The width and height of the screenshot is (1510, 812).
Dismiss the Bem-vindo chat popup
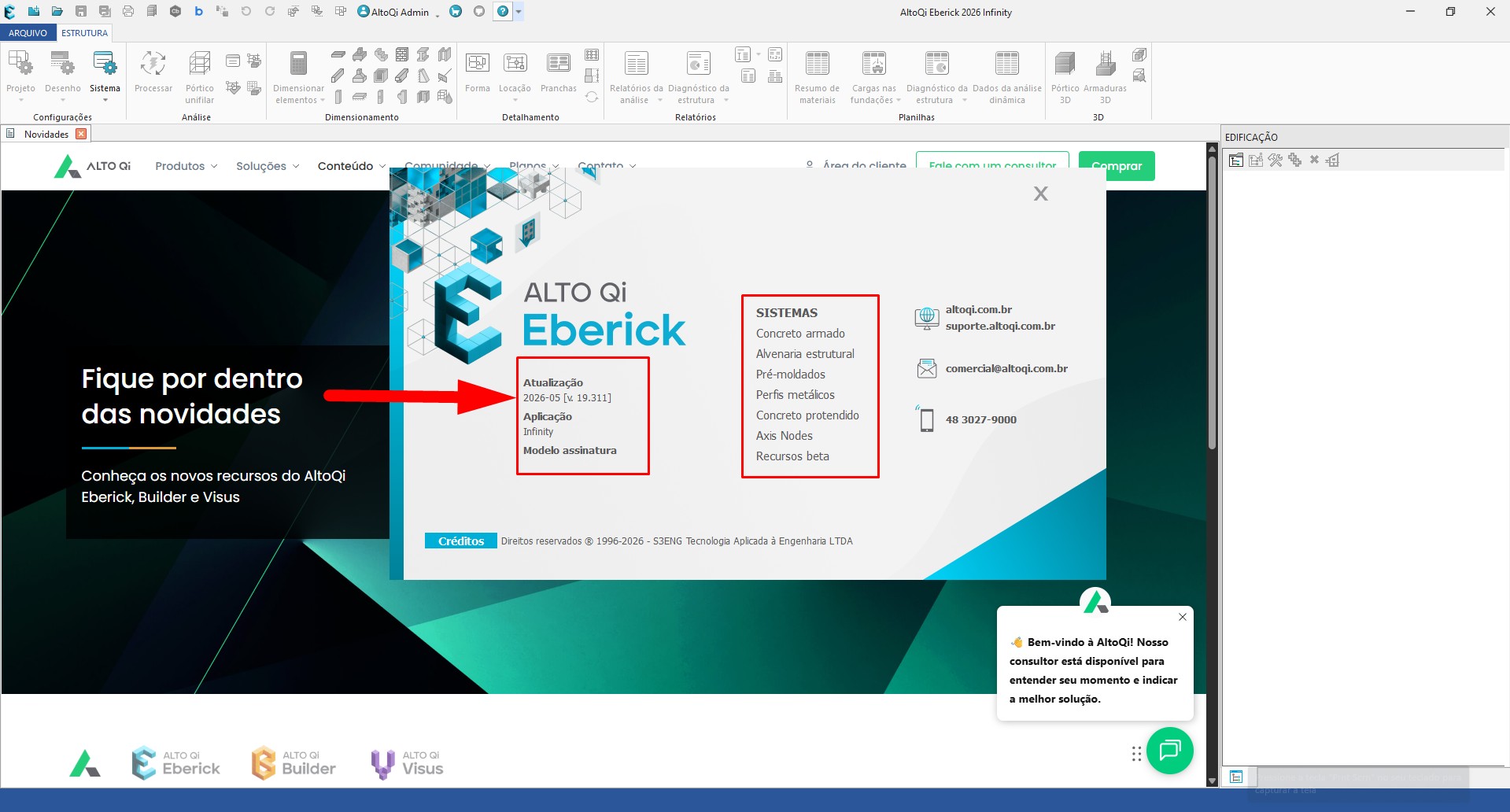point(1182,617)
